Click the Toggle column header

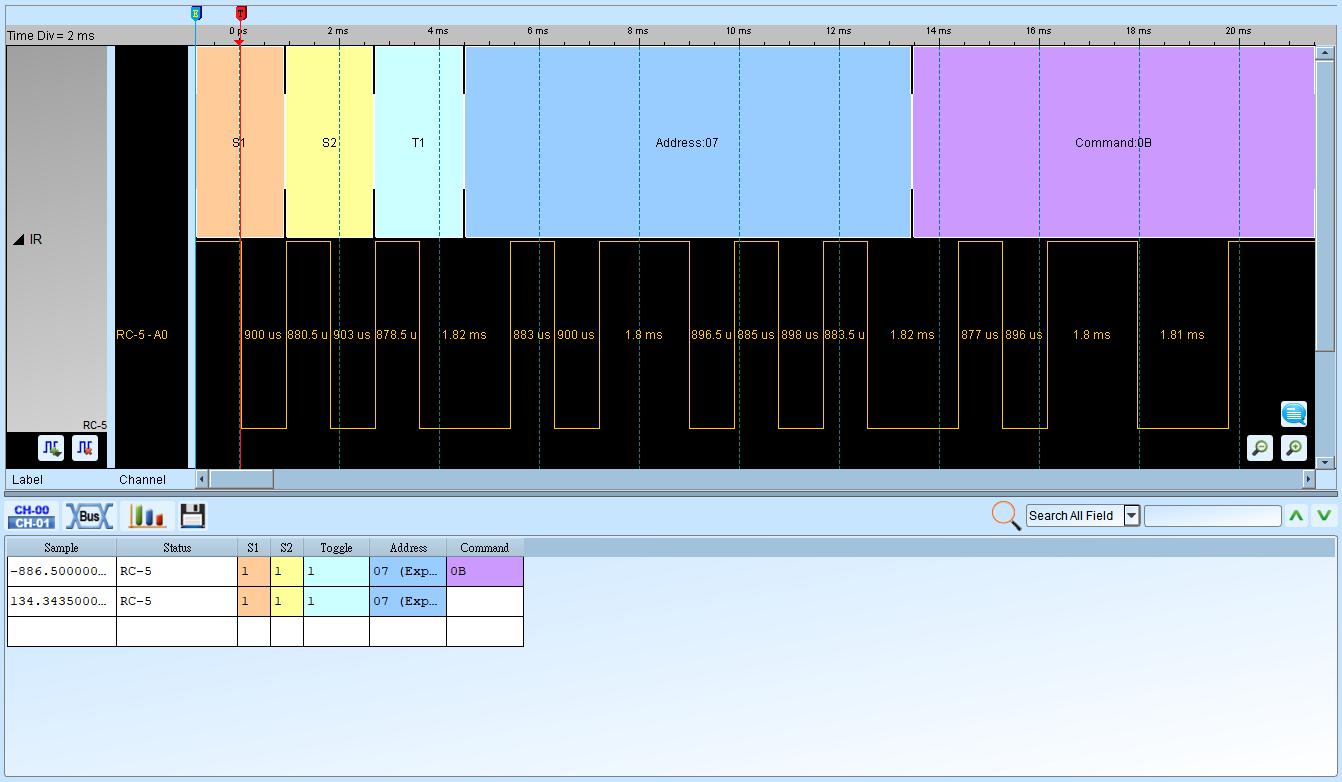click(336, 548)
